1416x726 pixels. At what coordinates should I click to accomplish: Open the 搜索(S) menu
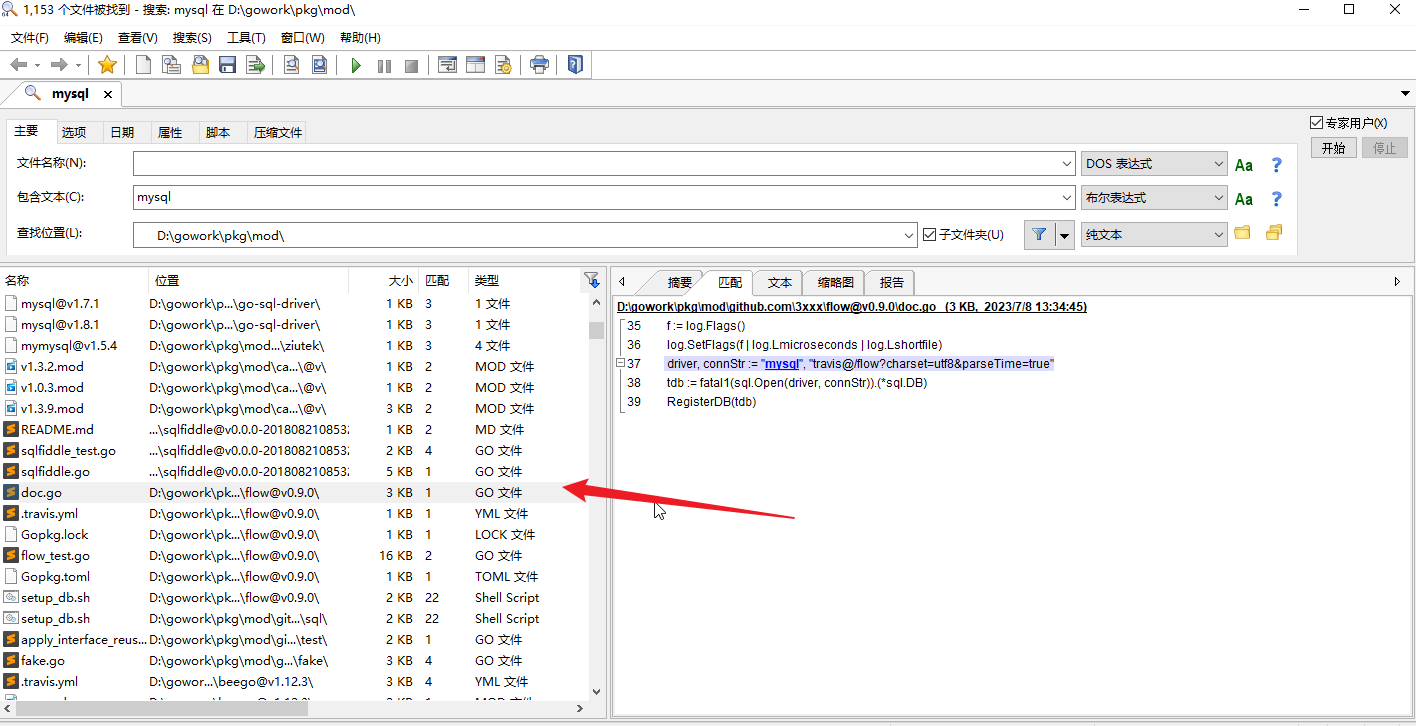tap(192, 38)
